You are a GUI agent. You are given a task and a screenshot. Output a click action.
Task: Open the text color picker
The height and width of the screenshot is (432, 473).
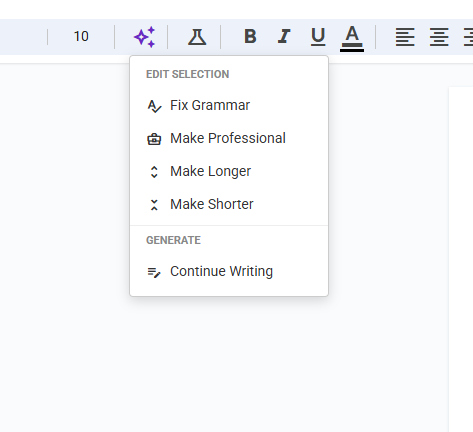tap(352, 39)
